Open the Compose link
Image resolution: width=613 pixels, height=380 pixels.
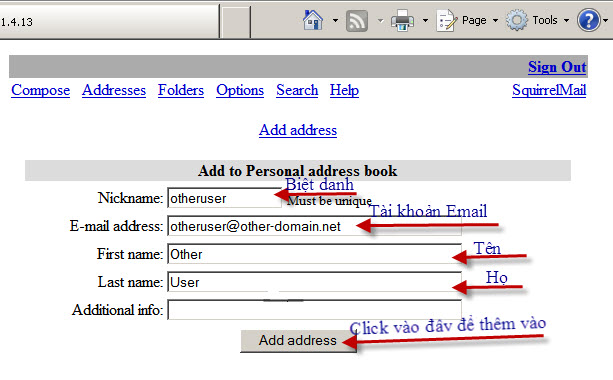coord(41,90)
